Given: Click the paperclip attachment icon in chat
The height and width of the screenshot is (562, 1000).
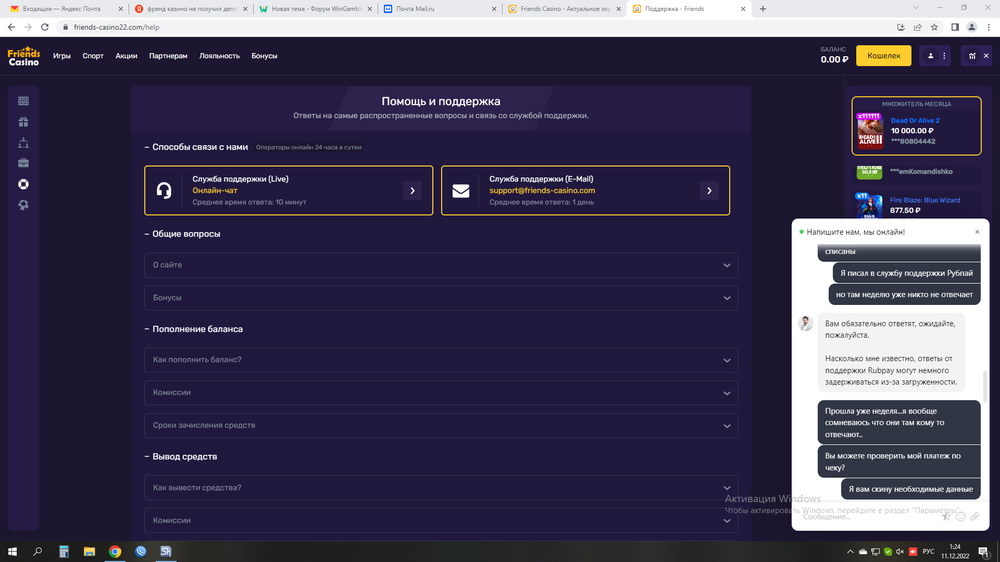Looking at the screenshot, I should (x=975, y=516).
